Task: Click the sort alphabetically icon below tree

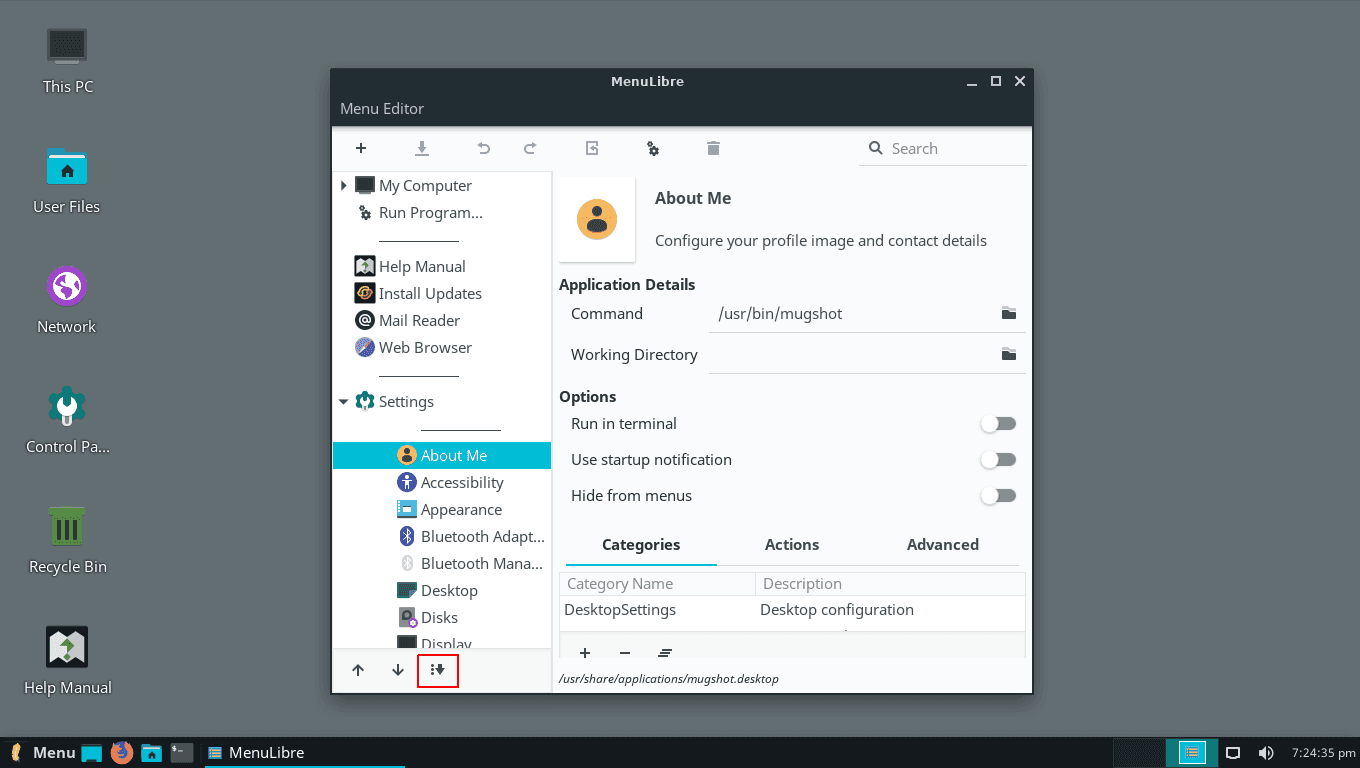Action: point(438,670)
